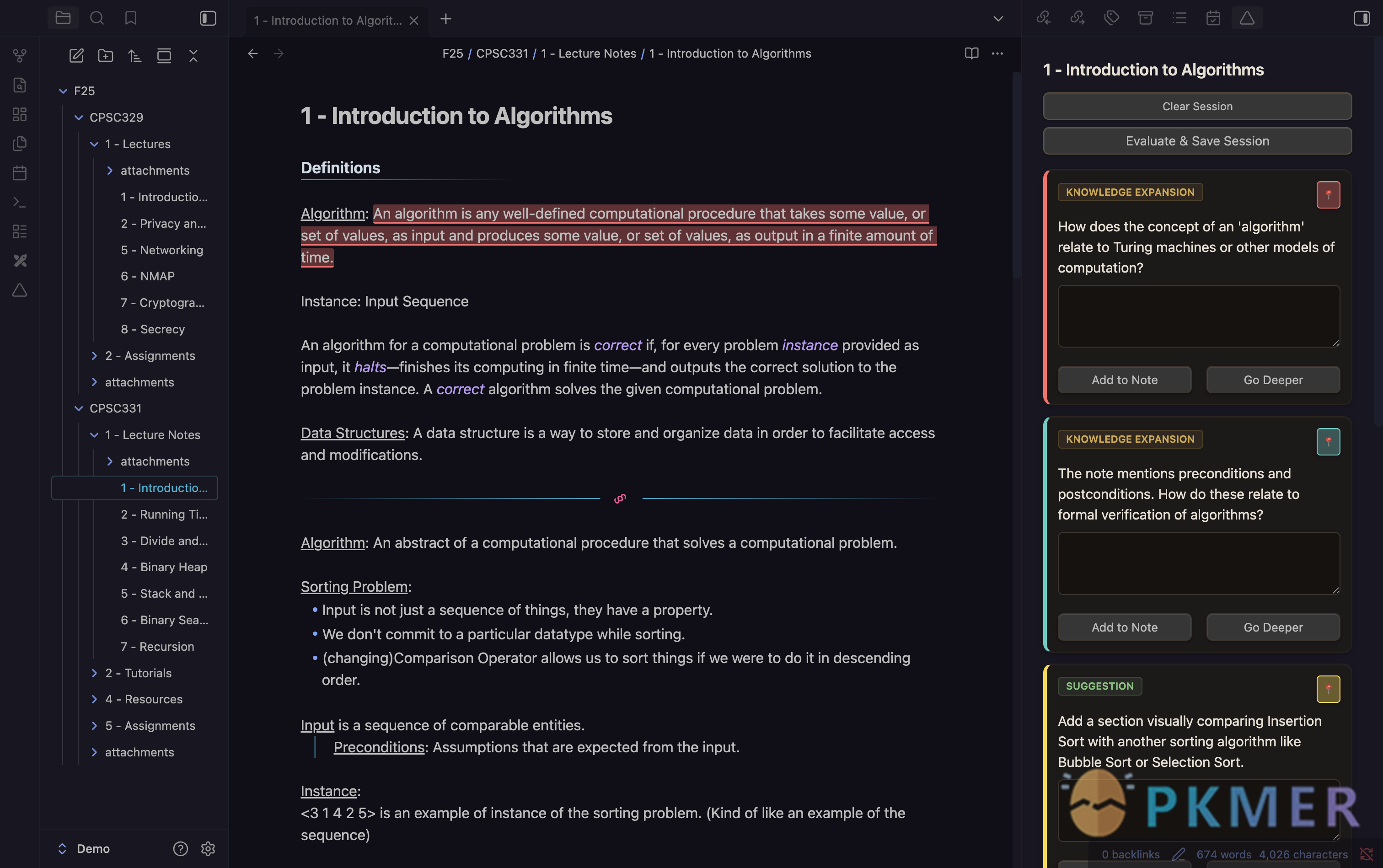
Task: Open a new tab with plus
Action: [x=446, y=19]
